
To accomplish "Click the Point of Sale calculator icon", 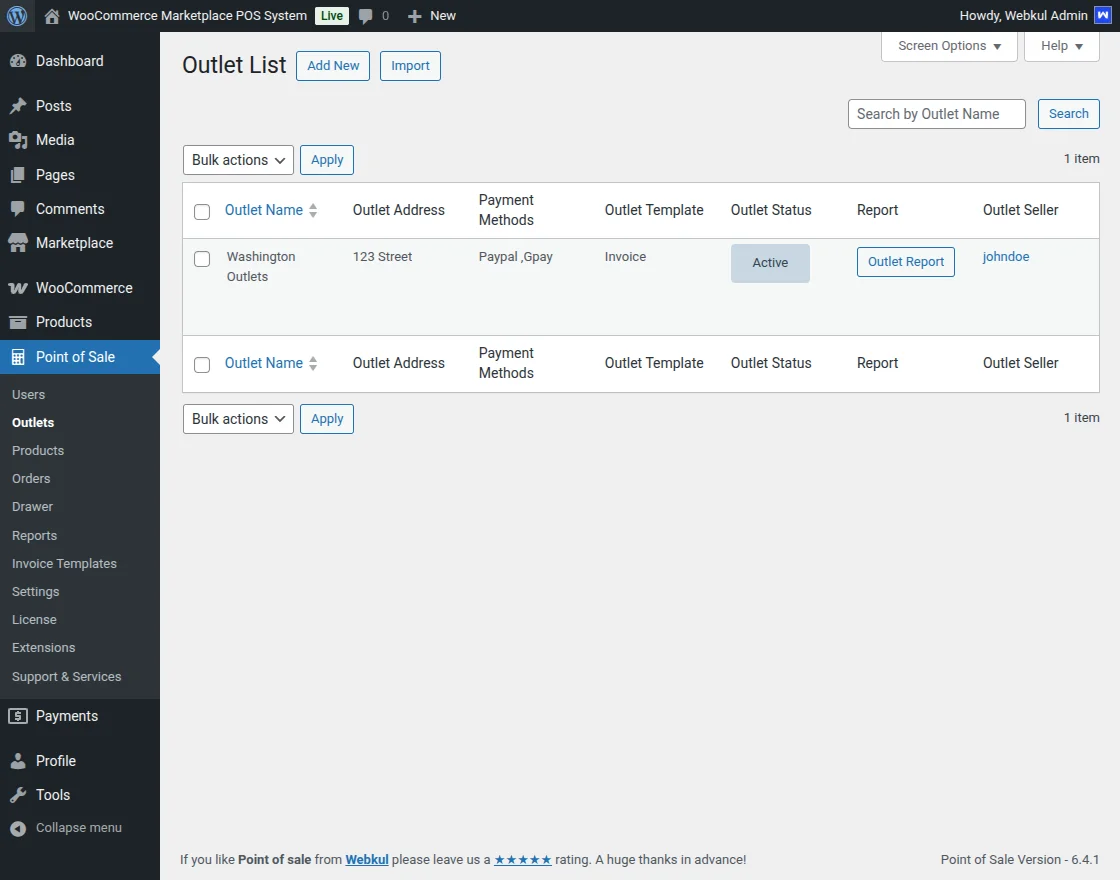I will 18,357.
